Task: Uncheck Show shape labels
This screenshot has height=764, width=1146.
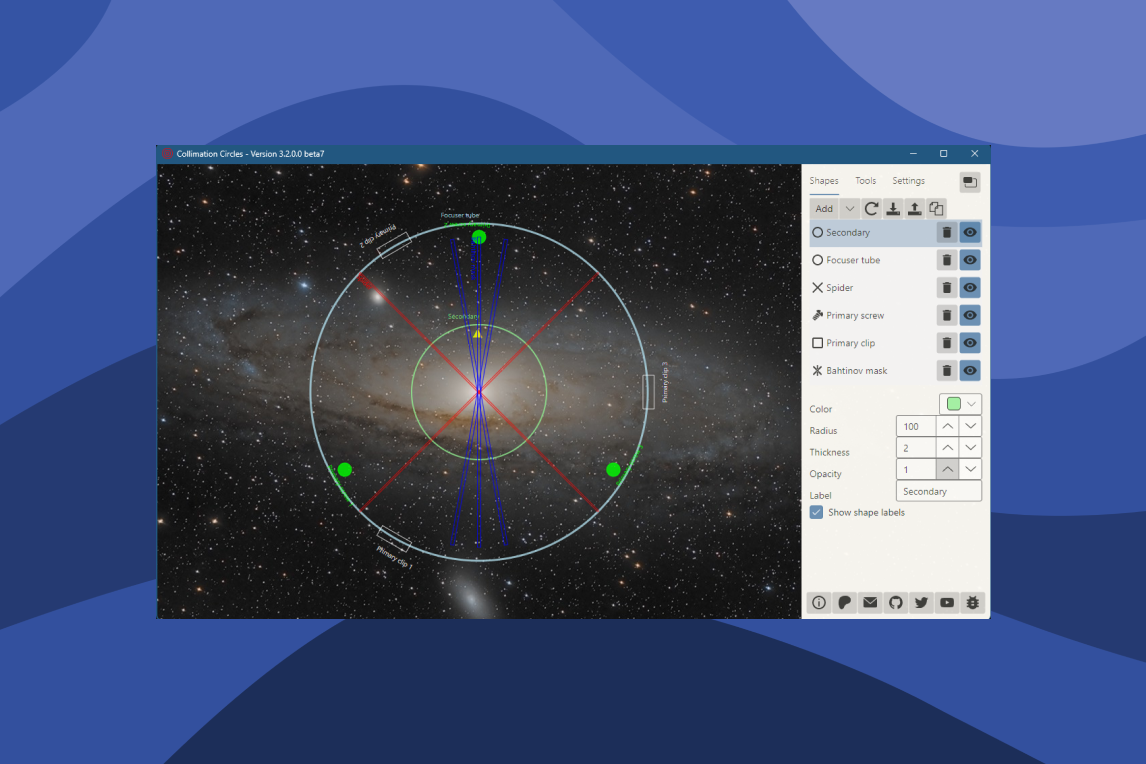Action: (x=816, y=512)
